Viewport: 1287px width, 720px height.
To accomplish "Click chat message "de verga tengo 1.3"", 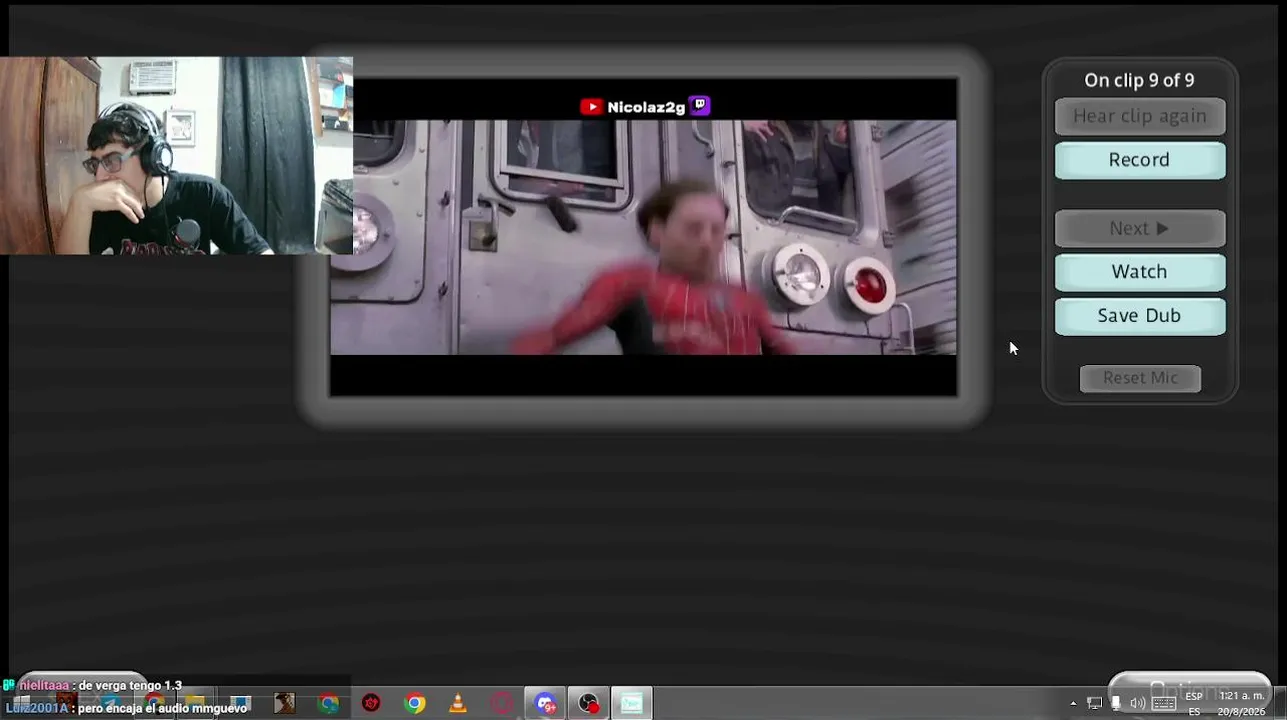I will click(x=130, y=686).
